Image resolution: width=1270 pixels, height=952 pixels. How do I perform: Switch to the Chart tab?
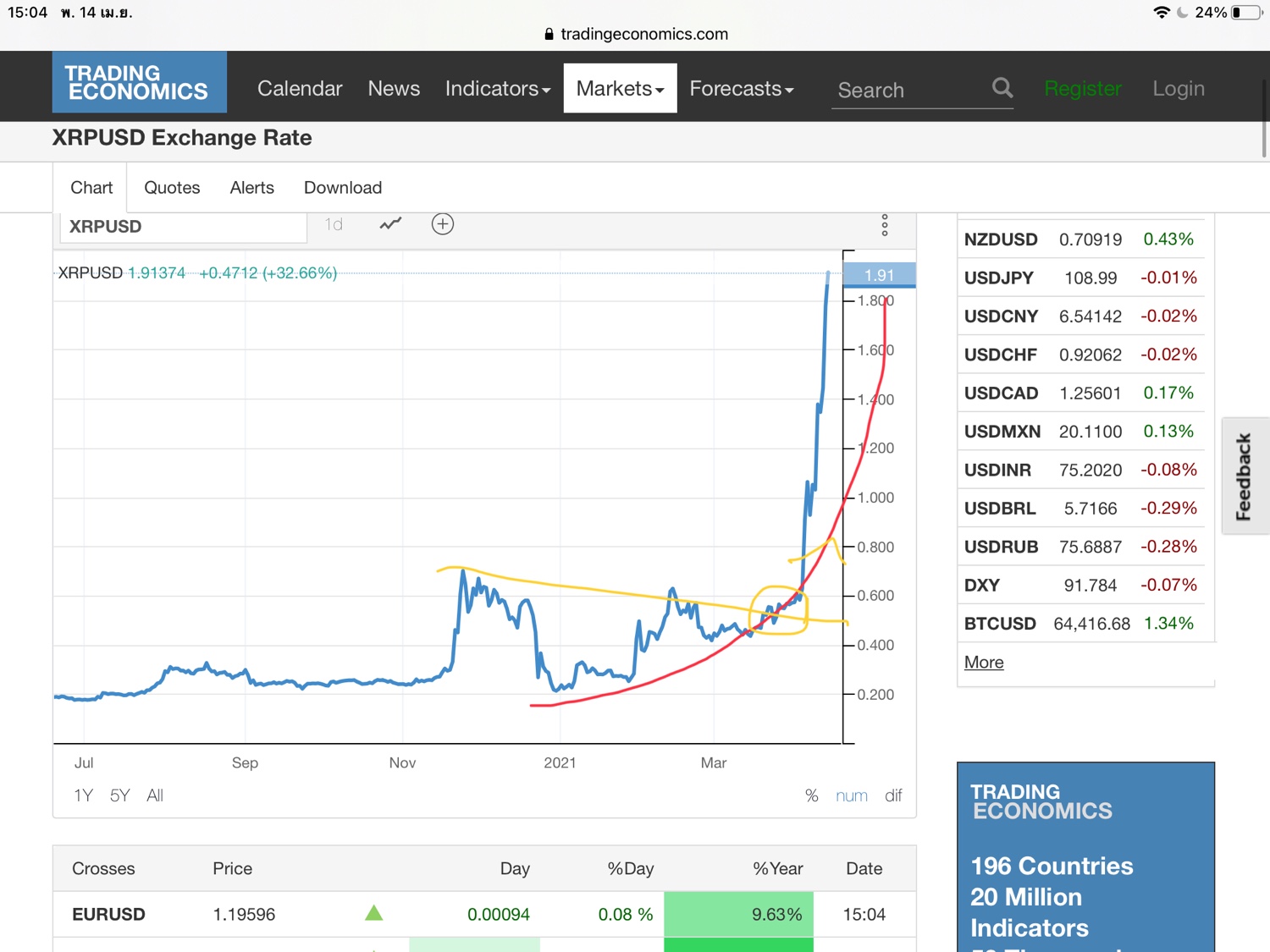coord(91,187)
